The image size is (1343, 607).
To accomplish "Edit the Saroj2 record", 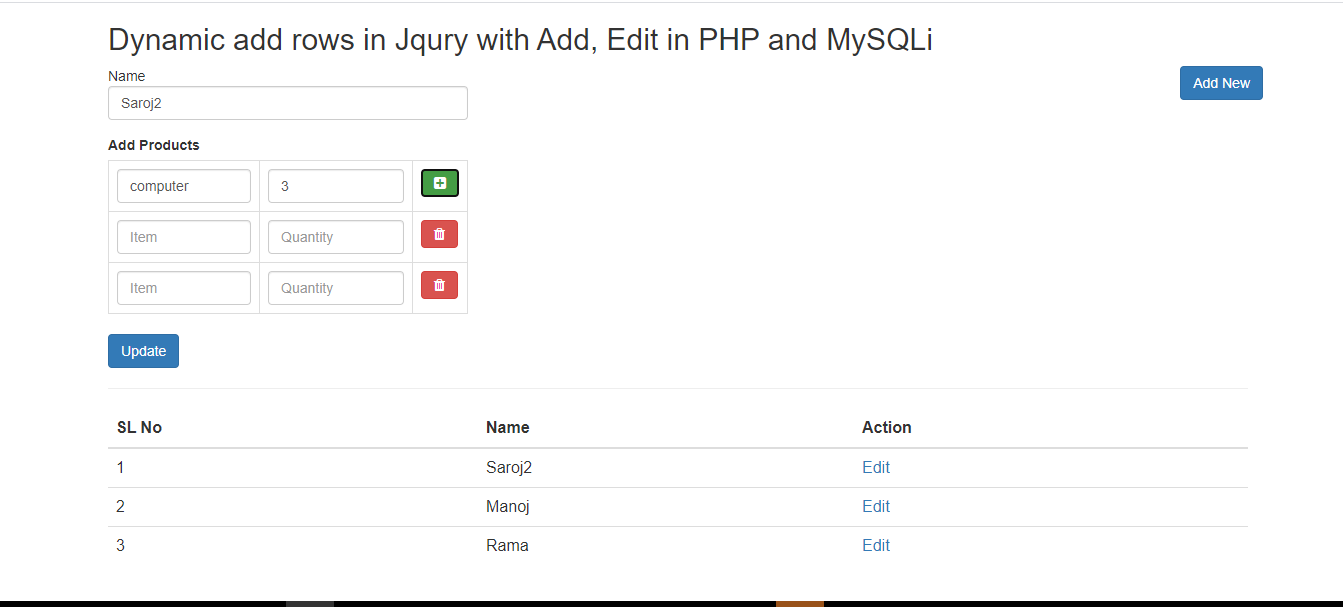I will tap(876, 467).
